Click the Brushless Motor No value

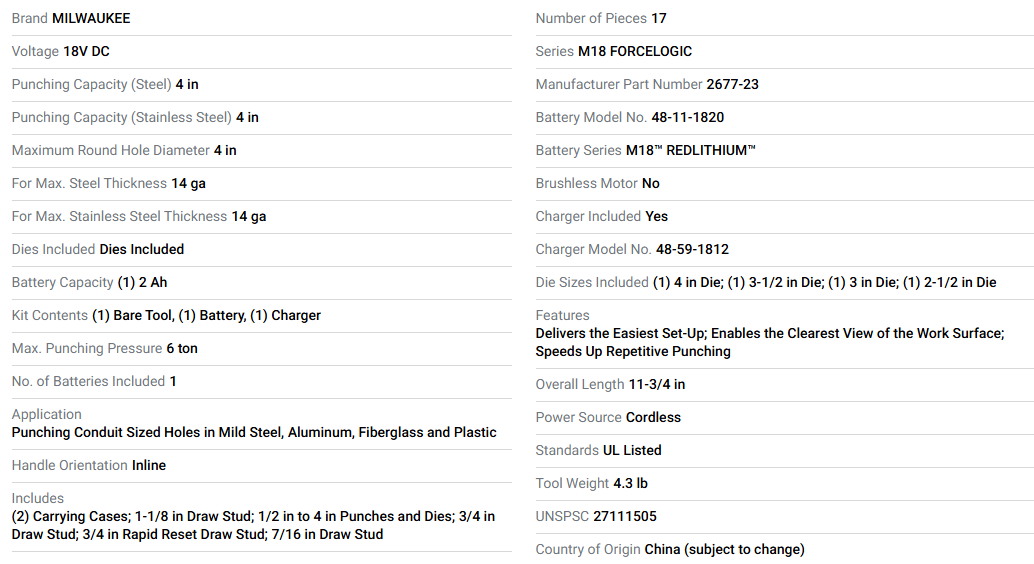point(650,183)
